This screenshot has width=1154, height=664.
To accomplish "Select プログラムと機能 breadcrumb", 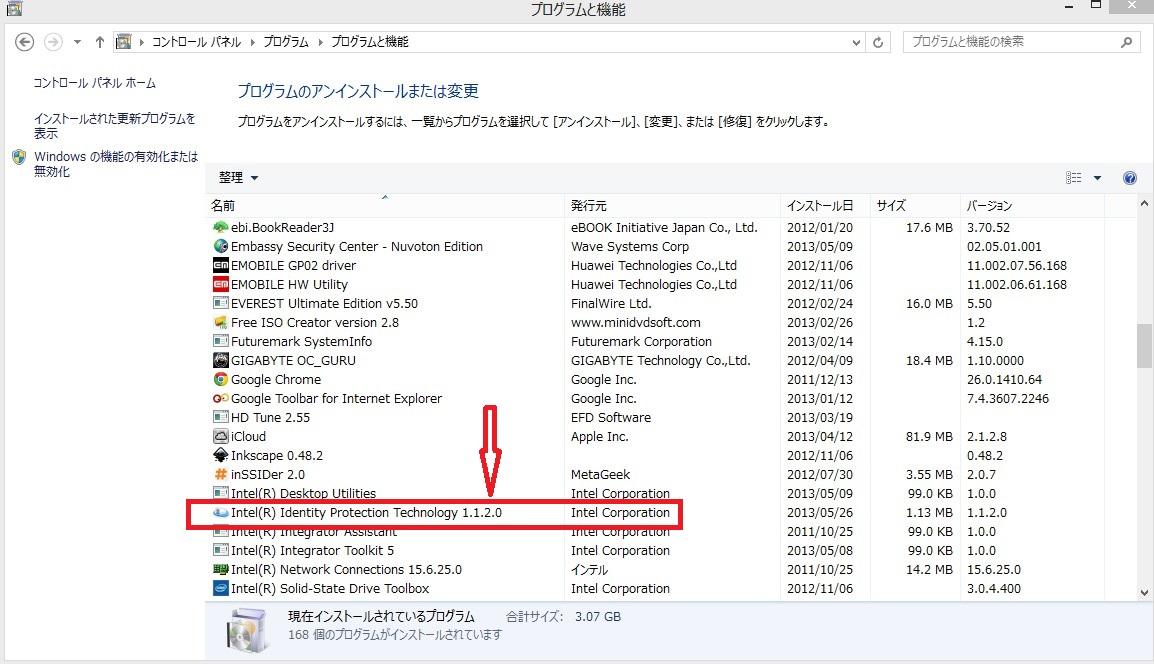I will (369, 42).
